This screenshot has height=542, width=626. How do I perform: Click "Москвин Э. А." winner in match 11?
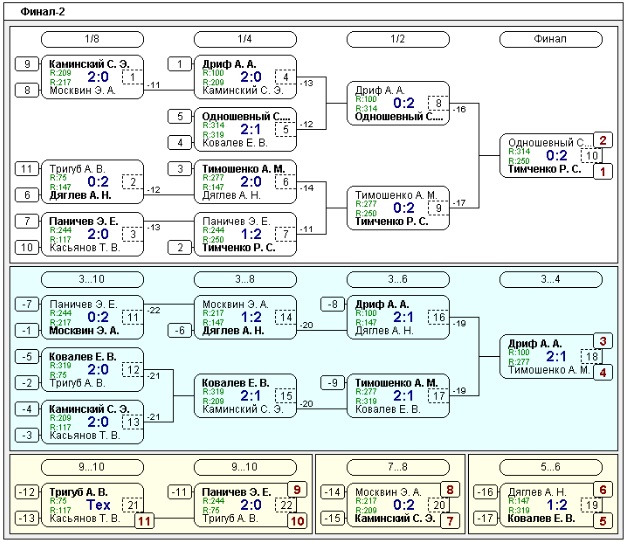point(84,331)
